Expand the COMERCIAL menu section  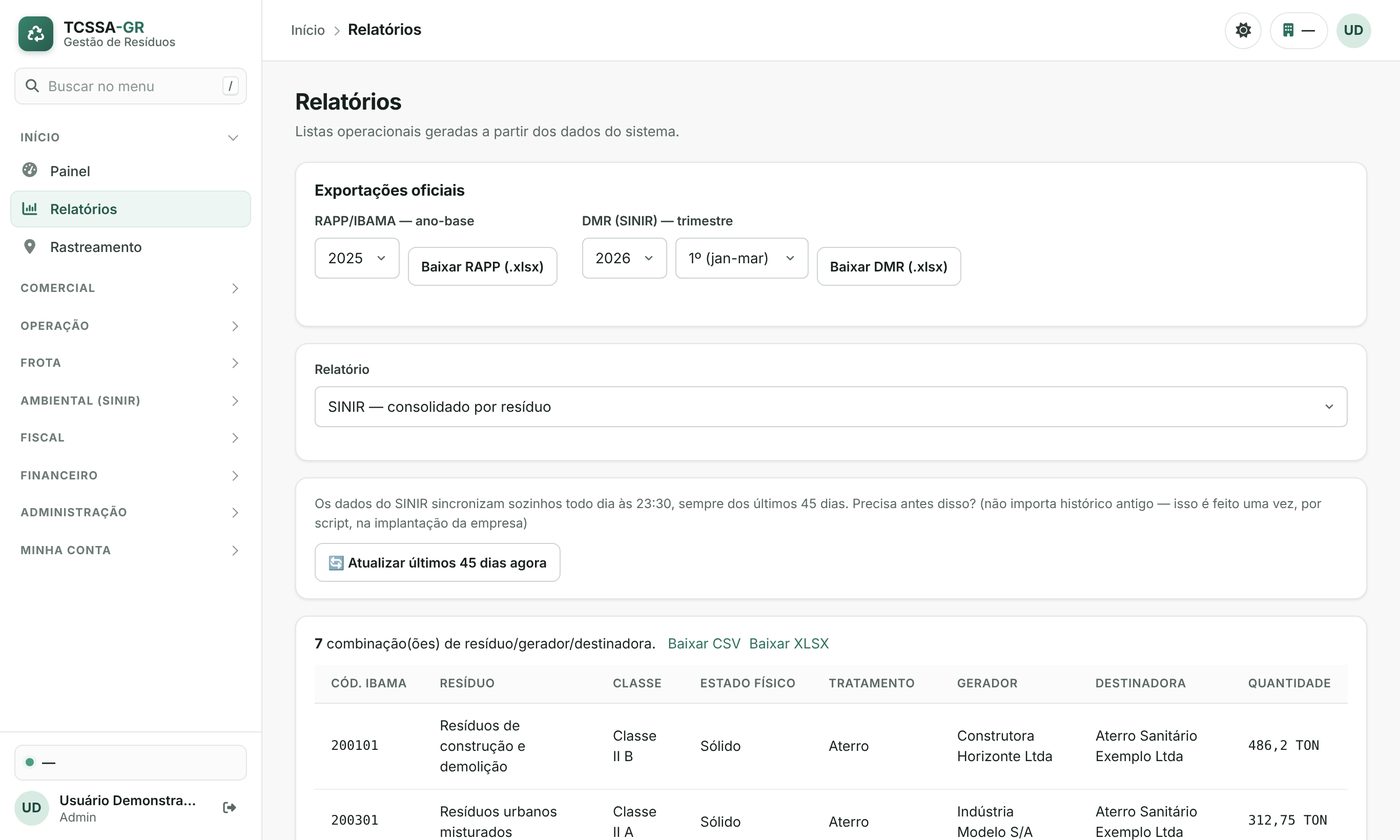(x=130, y=288)
